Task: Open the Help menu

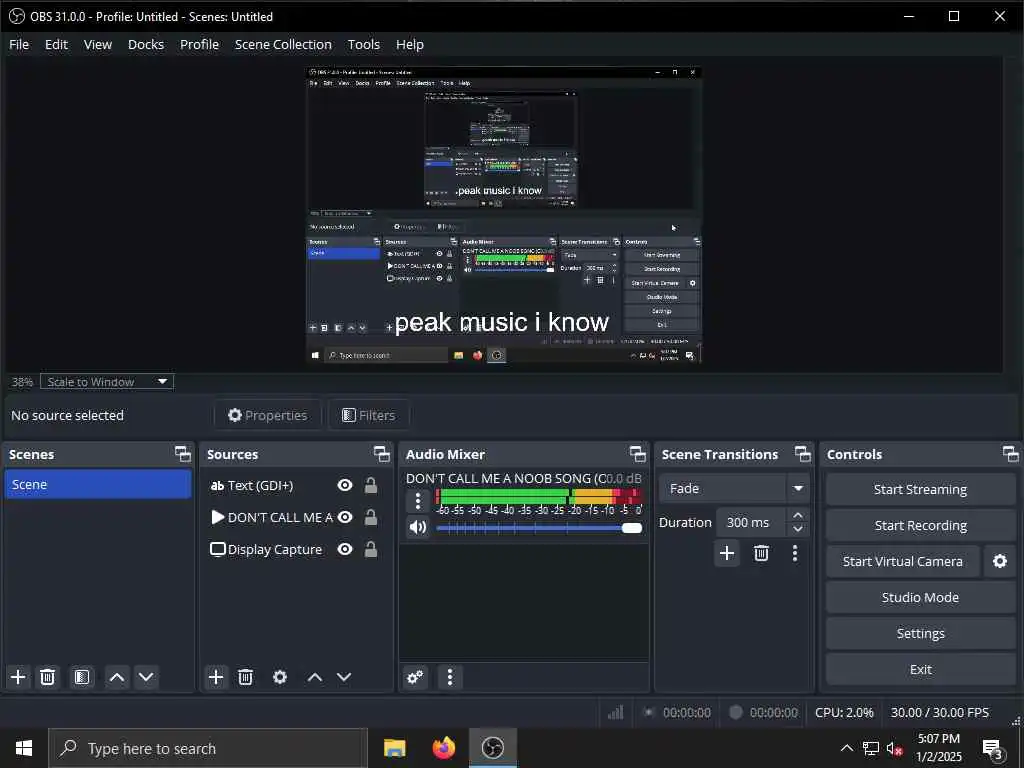Action: [x=409, y=44]
